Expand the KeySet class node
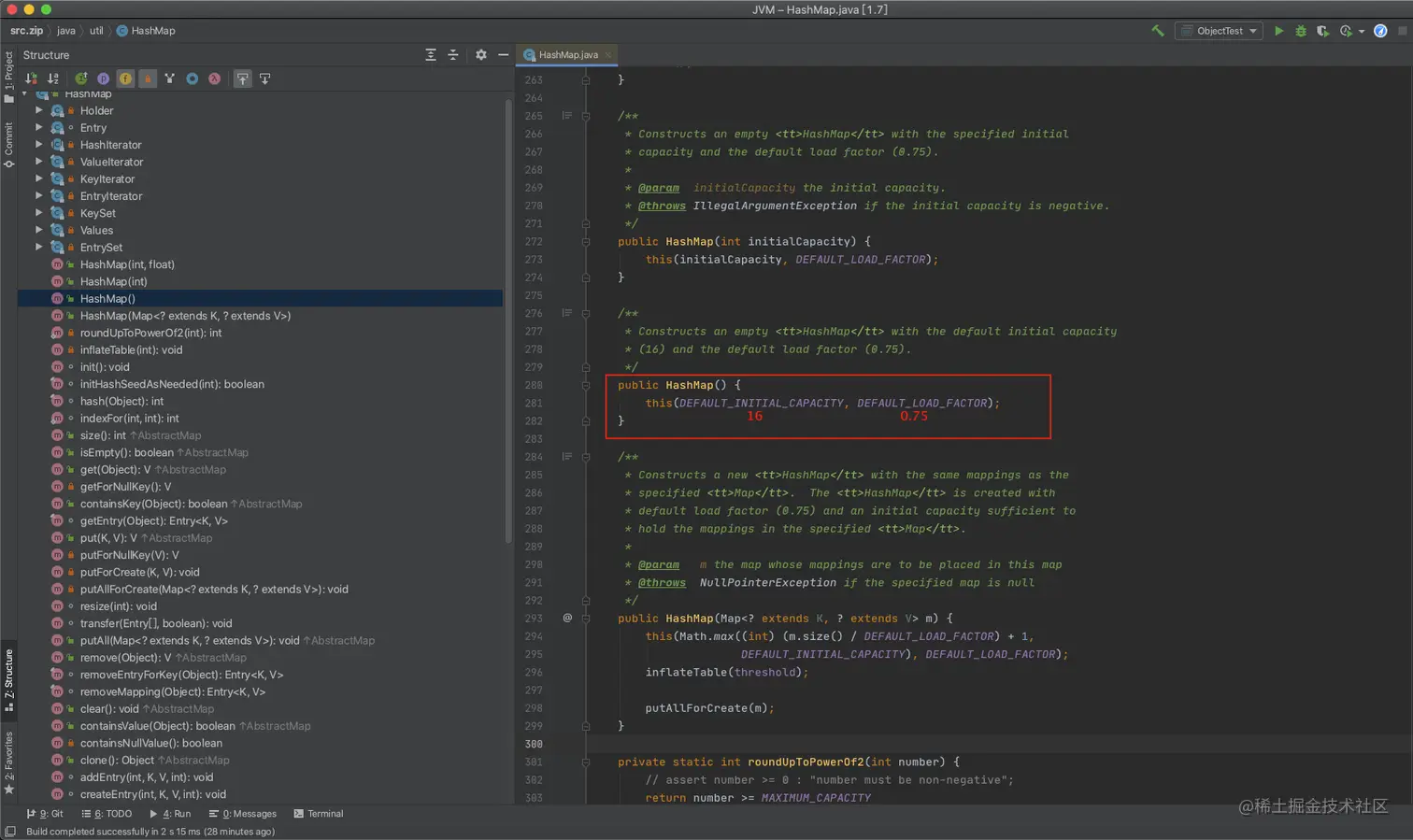Image resolution: width=1413 pixels, height=840 pixels. [38, 213]
